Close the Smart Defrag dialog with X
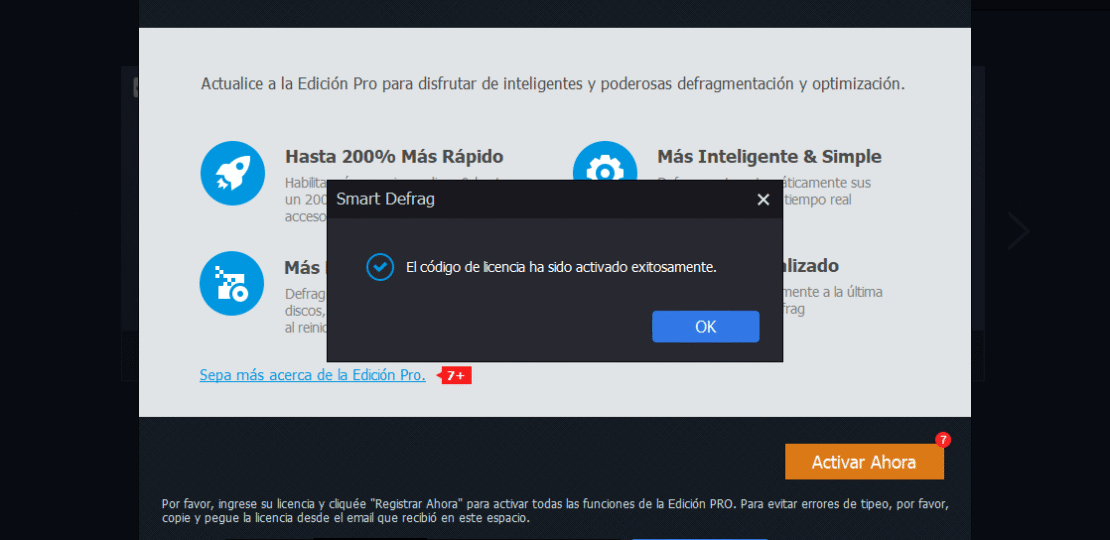The image size is (1110, 540). (x=762, y=200)
